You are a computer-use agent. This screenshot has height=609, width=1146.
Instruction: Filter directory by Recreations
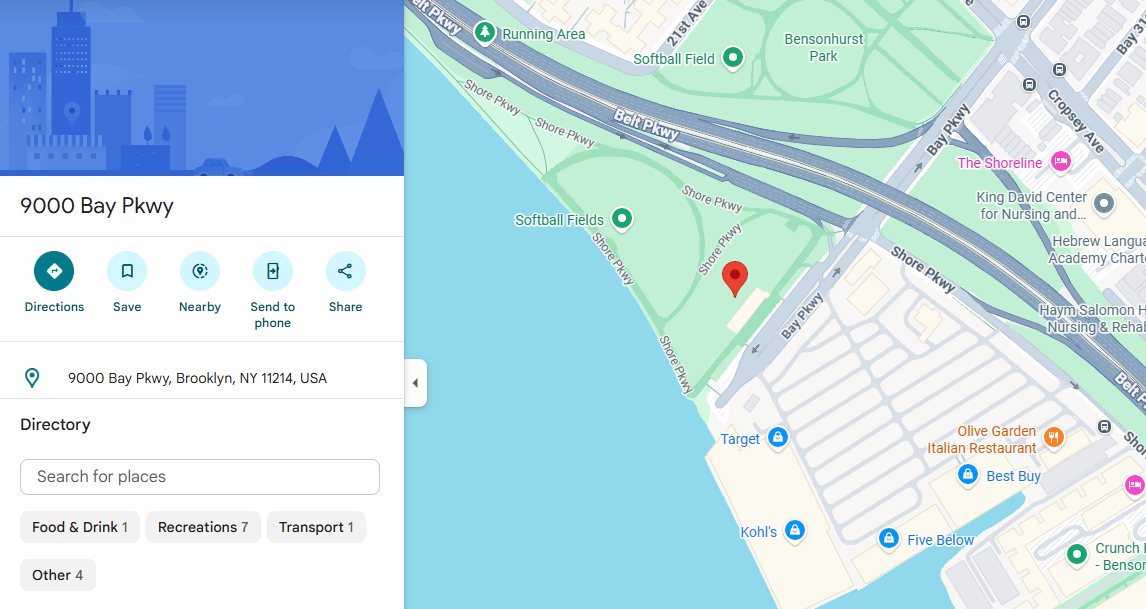[x=203, y=527]
